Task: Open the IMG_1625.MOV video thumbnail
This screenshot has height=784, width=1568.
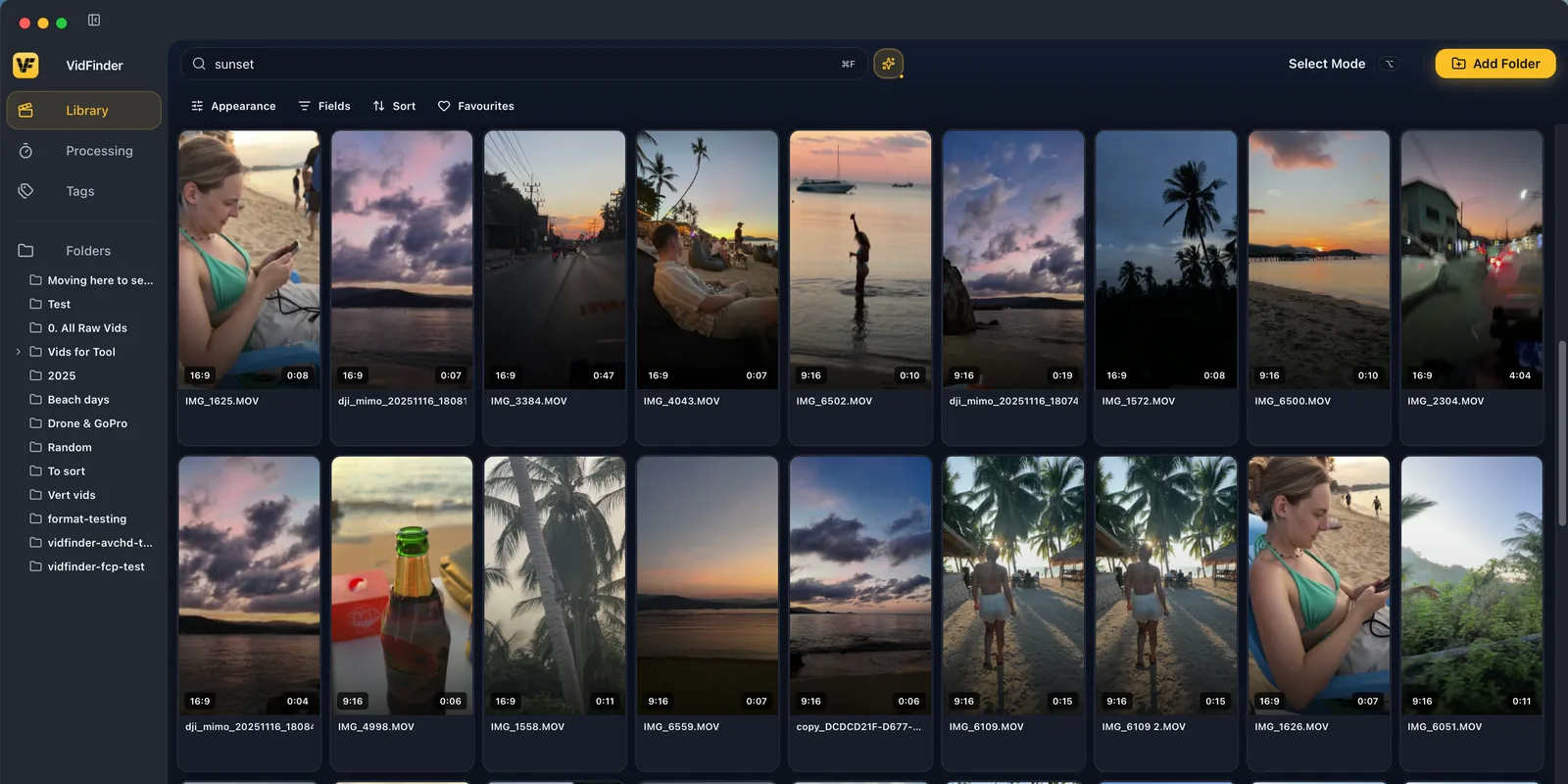Action: (x=249, y=260)
